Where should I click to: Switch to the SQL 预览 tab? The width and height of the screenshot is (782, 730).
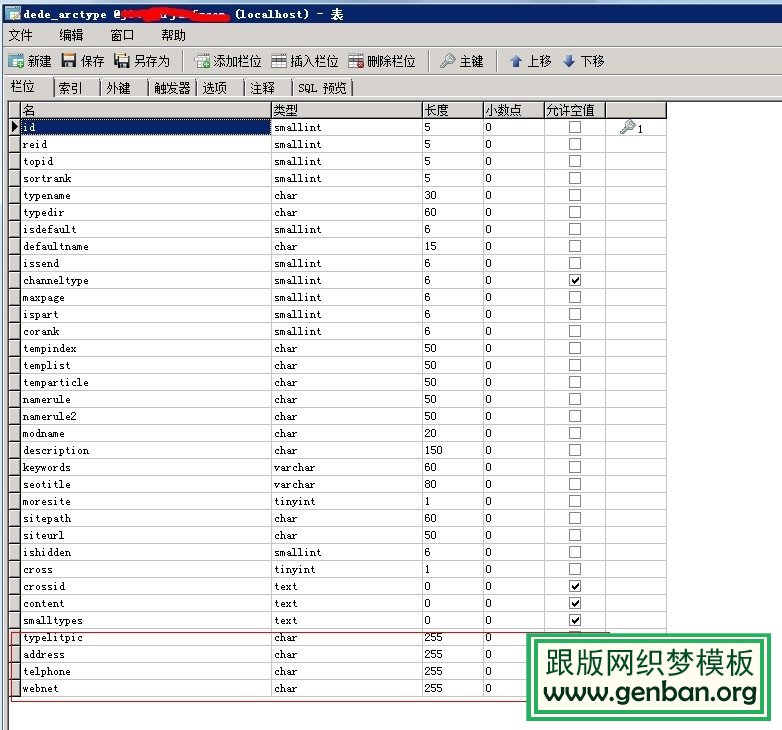pos(322,88)
